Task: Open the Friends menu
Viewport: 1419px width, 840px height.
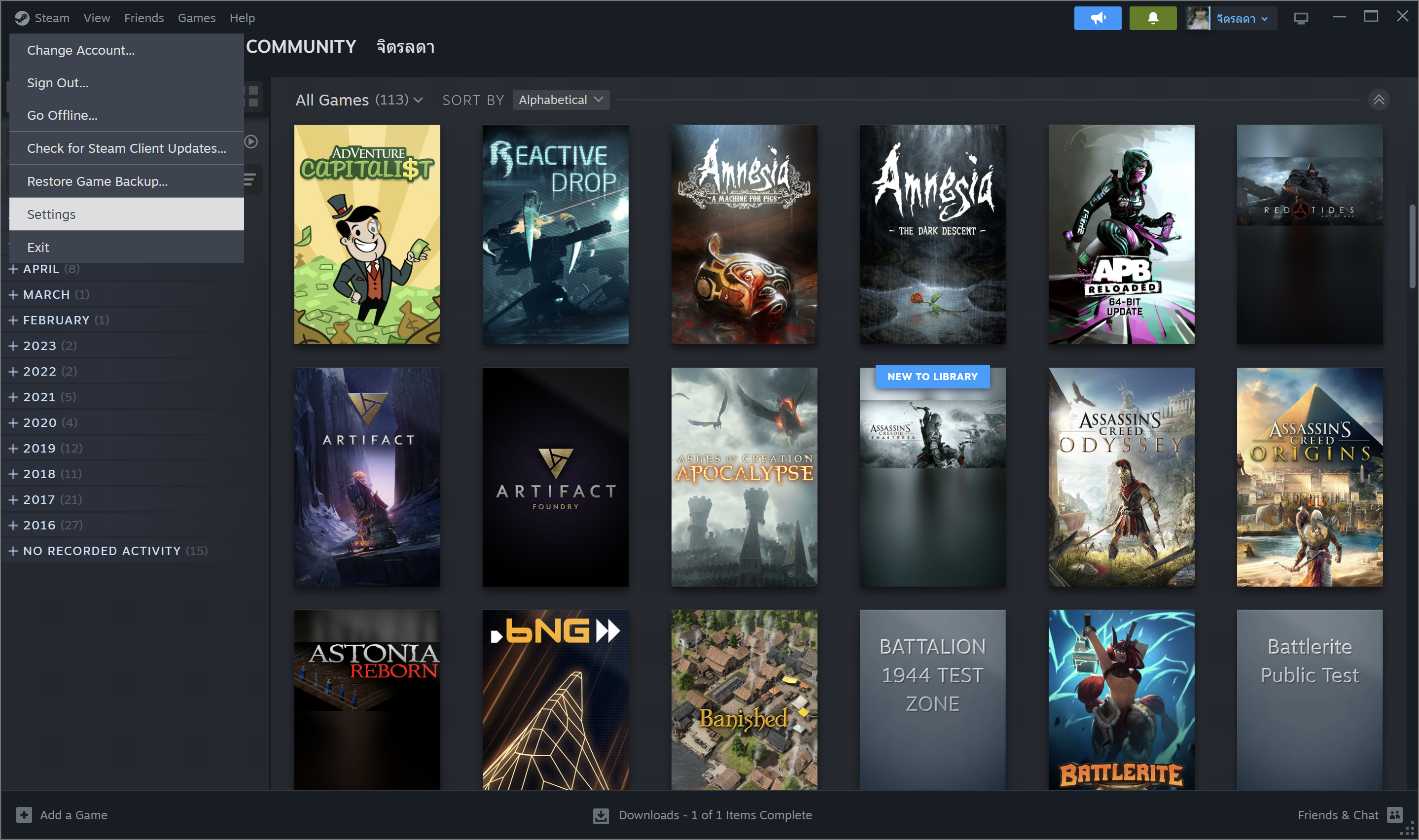Action: pyautogui.click(x=144, y=18)
